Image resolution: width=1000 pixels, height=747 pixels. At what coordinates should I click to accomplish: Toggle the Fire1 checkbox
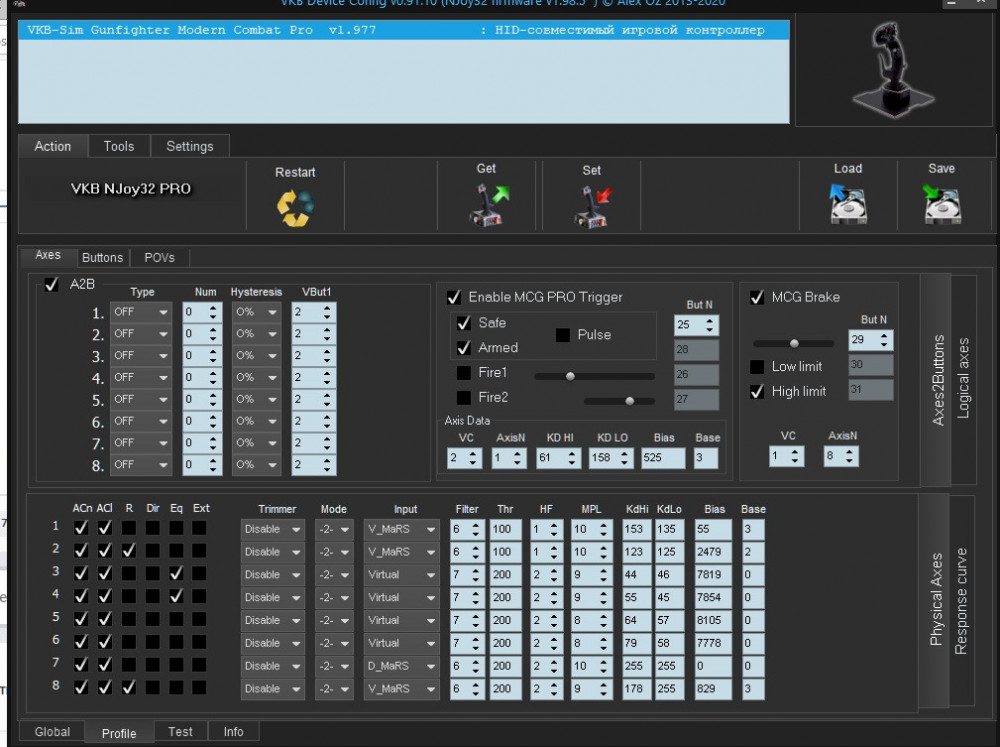[464, 372]
